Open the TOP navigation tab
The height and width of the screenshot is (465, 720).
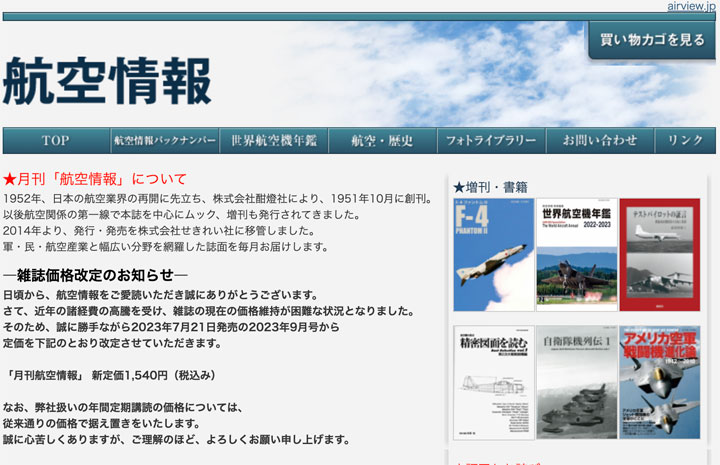(56, 141)
